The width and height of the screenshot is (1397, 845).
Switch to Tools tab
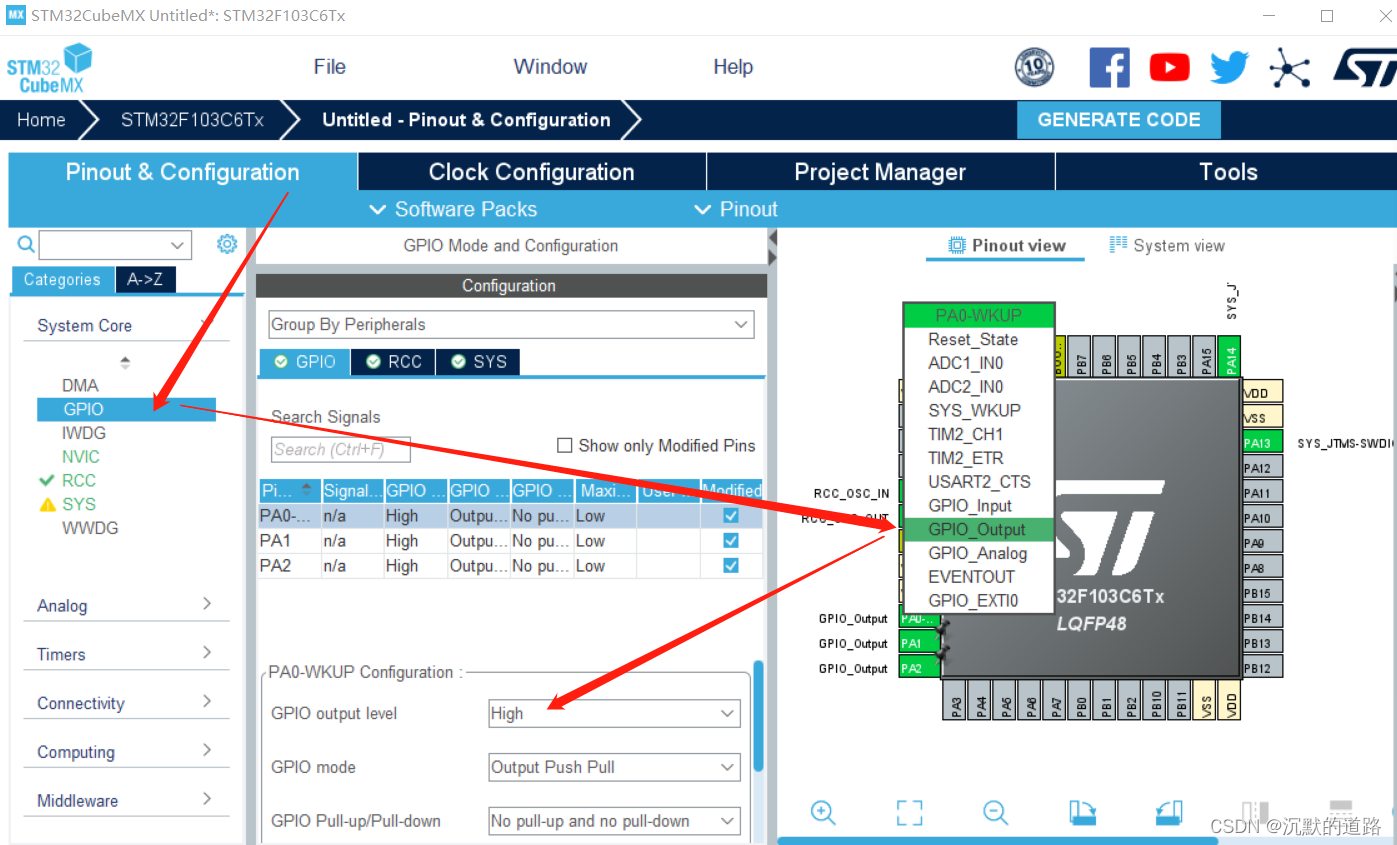(x=1227, y=172)
